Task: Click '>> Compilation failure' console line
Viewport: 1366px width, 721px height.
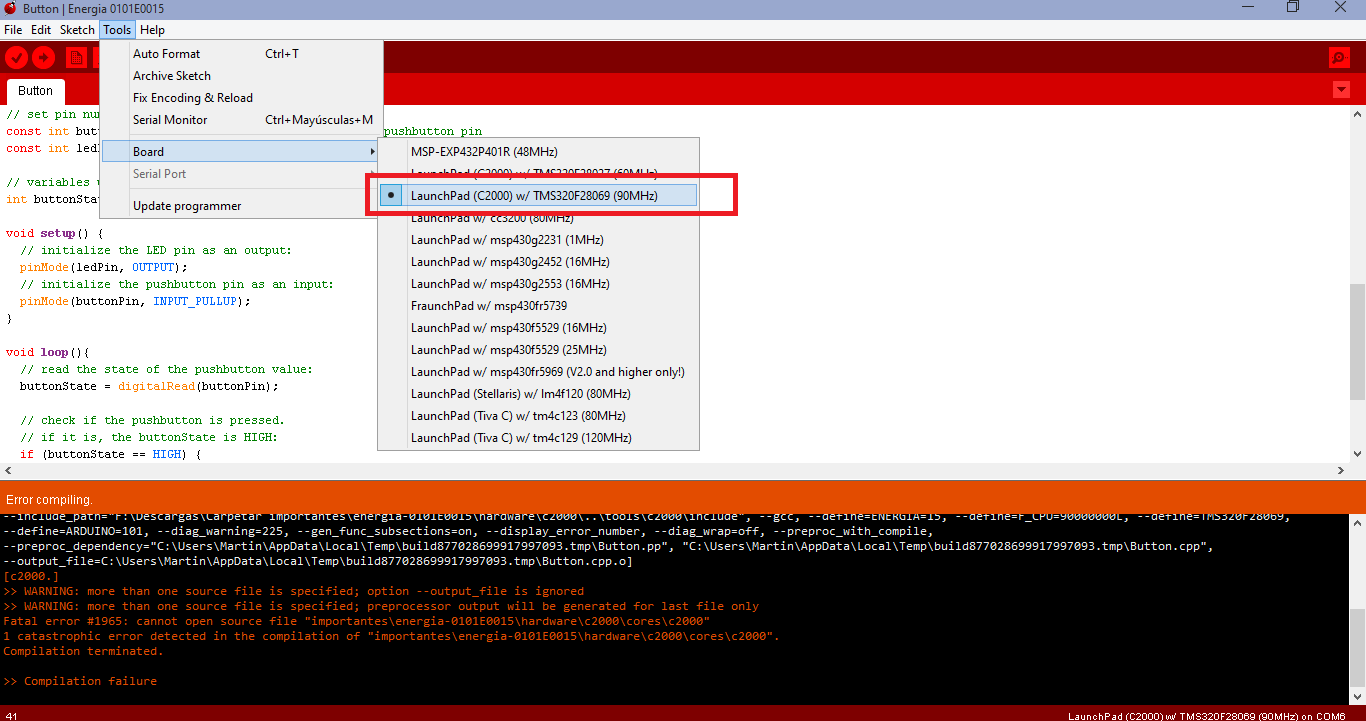Action: click(80, 681)
